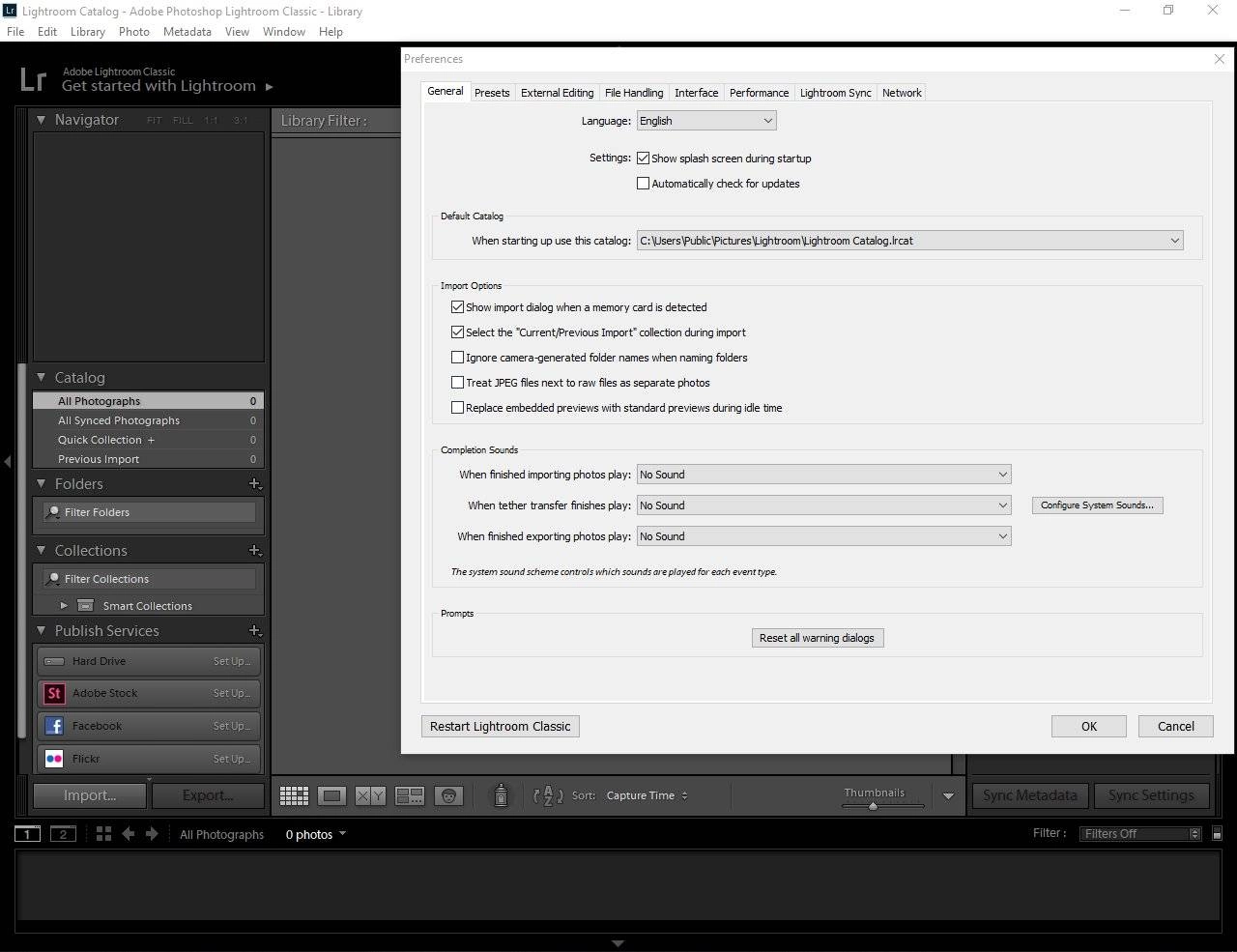Click the Smart Collections set icon
This screenshot has height=952, width=1237.
(85, 606)
